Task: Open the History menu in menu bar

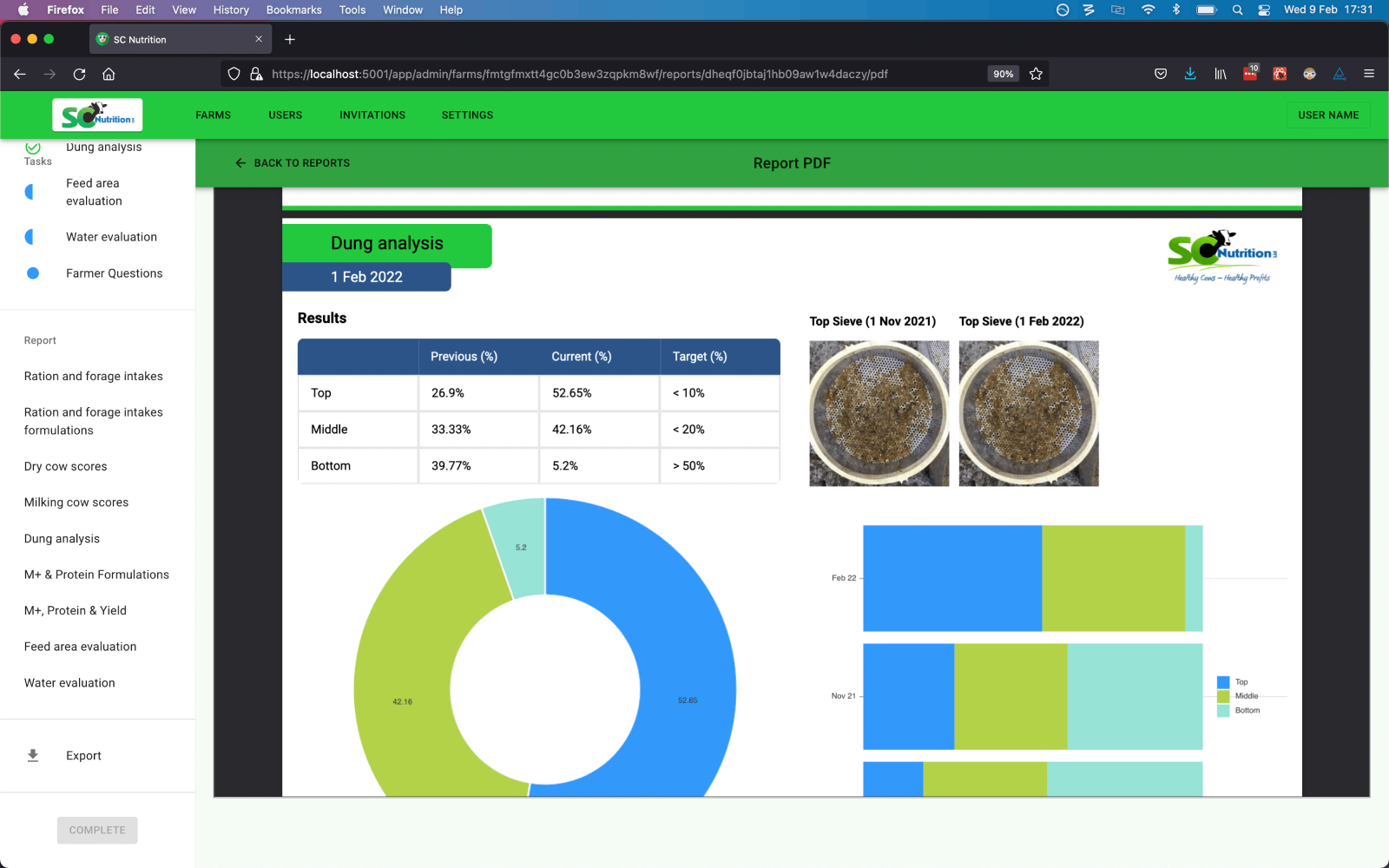Action: tap(230, 10)
